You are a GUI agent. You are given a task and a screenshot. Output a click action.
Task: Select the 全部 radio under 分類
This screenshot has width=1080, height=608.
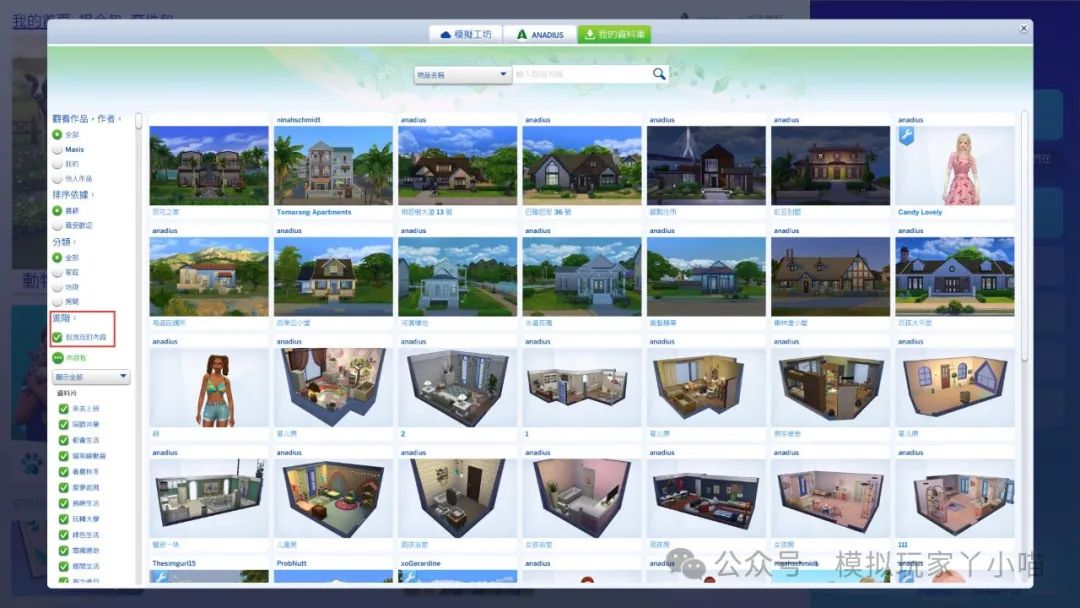pos(58,258)
